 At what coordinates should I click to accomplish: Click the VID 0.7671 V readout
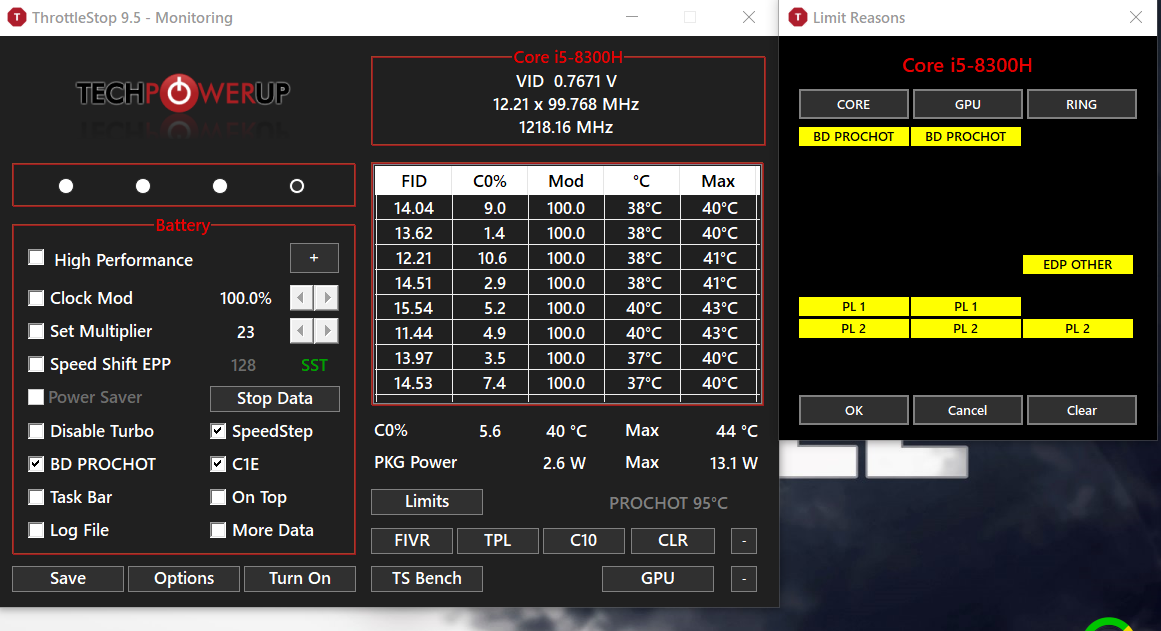click(566, 81)
